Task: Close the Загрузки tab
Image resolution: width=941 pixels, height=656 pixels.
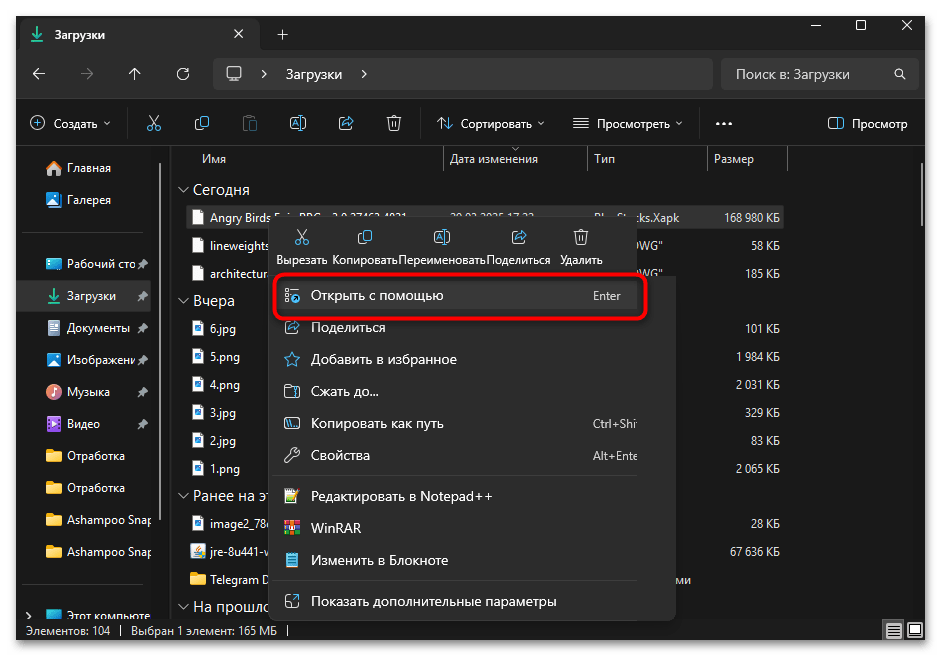Action: (x=238, y=34)
